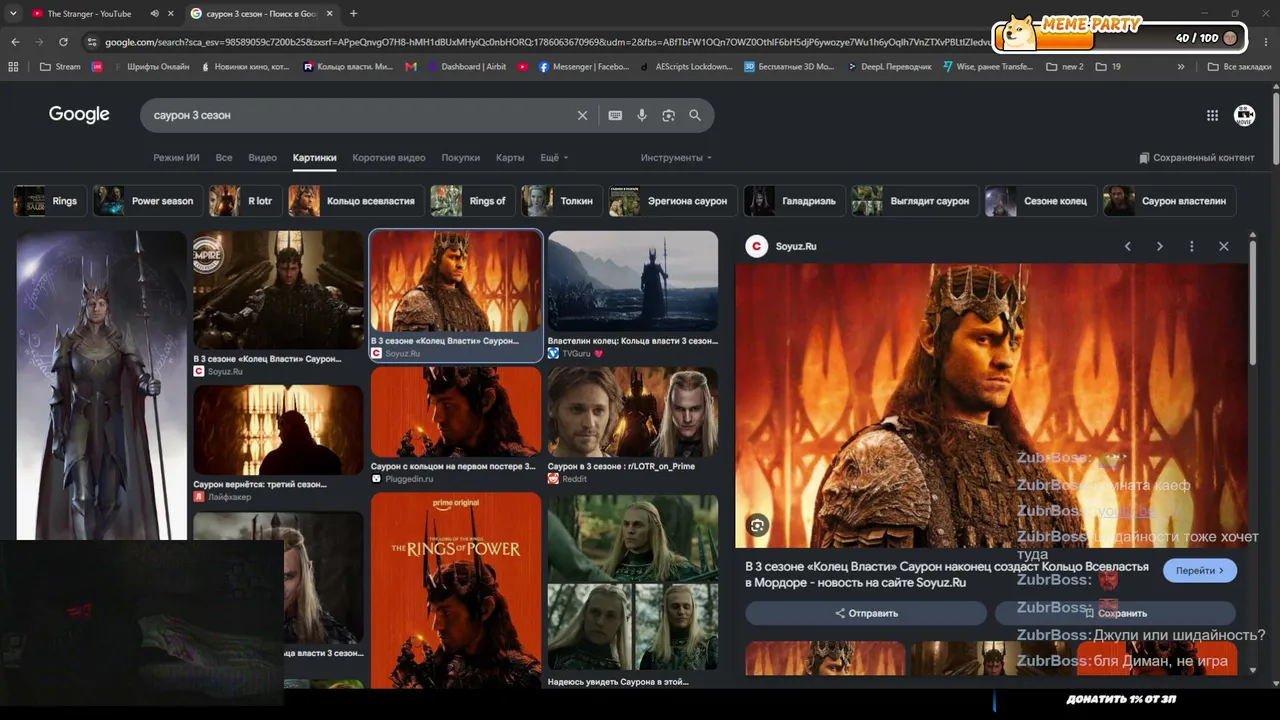This screenshot has height=720, width=1280.
Task: Open the Gmail bookmark icon
Action: point(410,67)
